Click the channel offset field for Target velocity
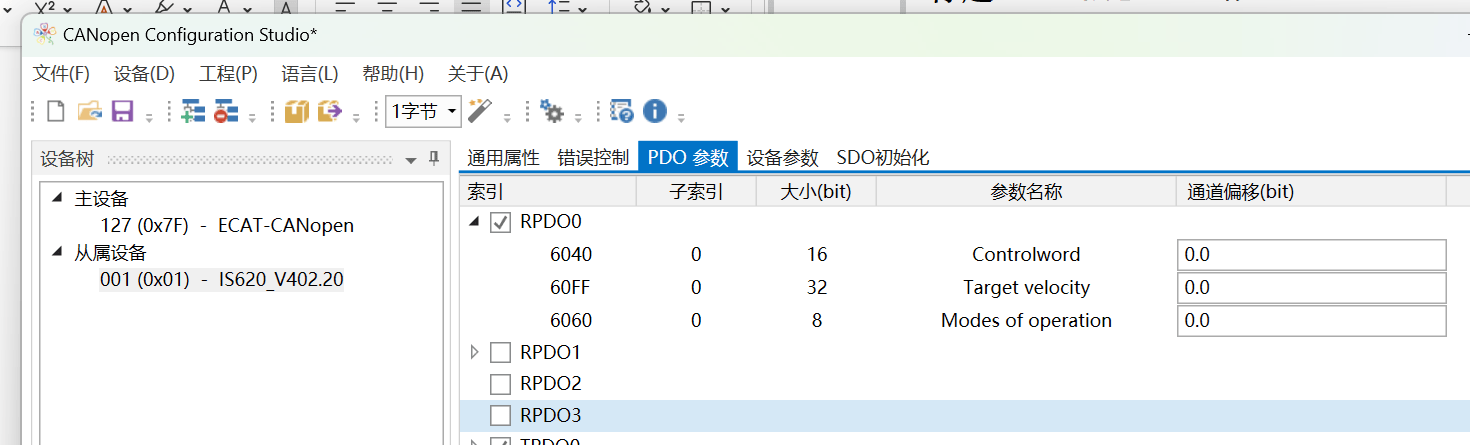The height and width of the screenshot is (445, 1470). pyautogui.click(x=1311, y=288)
